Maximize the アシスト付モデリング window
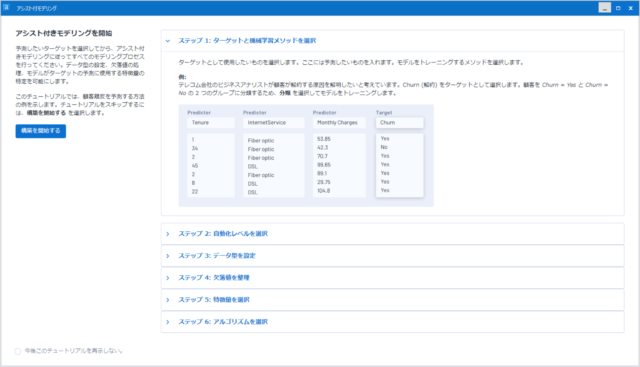This screenshot has height=367, width=640. tap(618, 8)
